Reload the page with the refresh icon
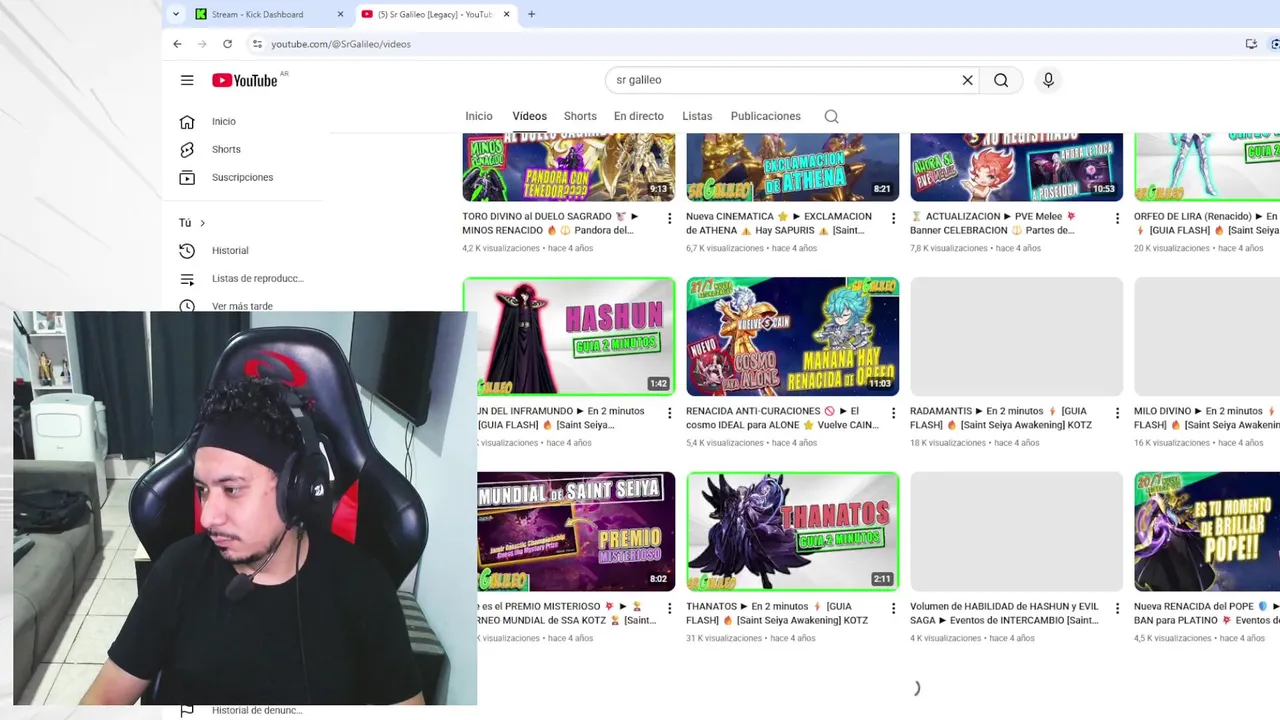This screenshot has width=1280, height=720. tap(227, 44)
